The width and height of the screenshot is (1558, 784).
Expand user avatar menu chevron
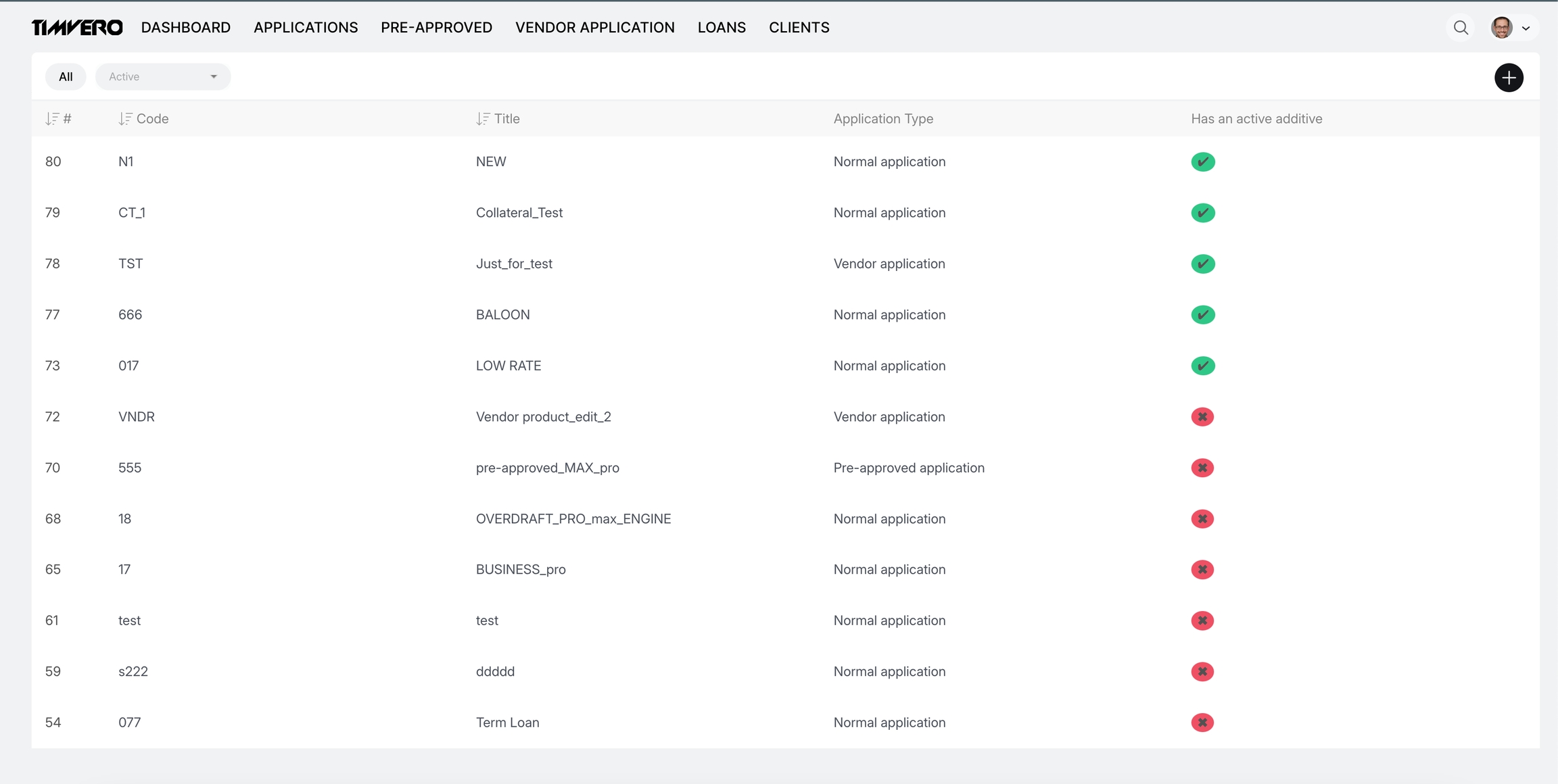(1526, 28)
